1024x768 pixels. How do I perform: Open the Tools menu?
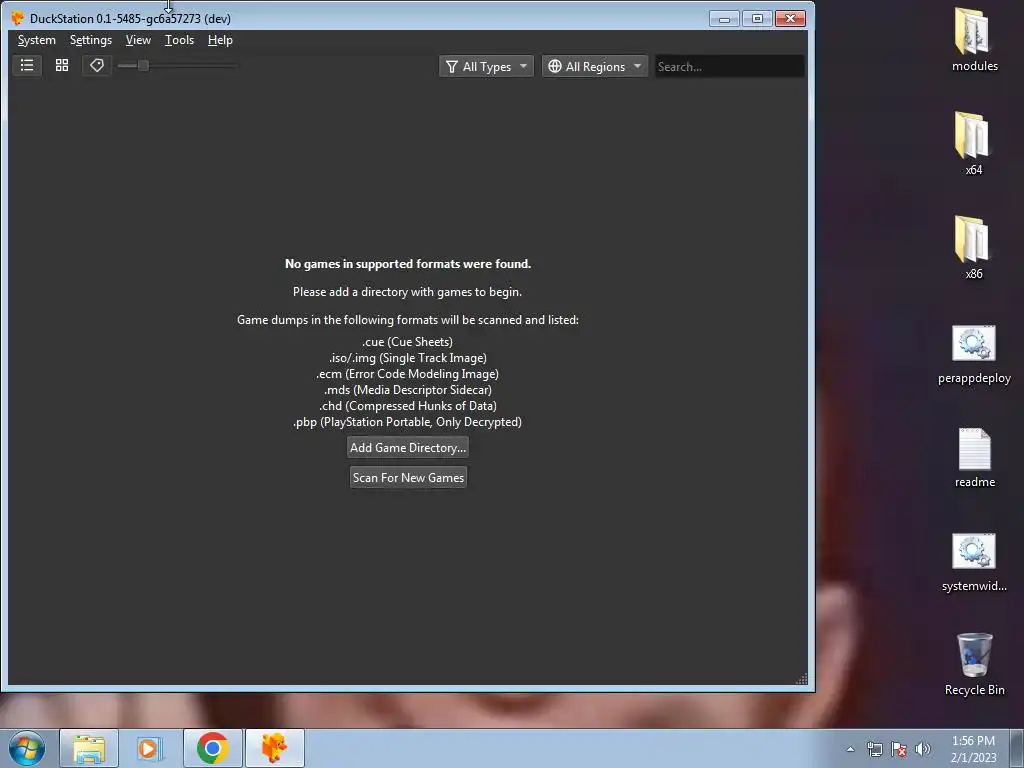pos(179,40)
